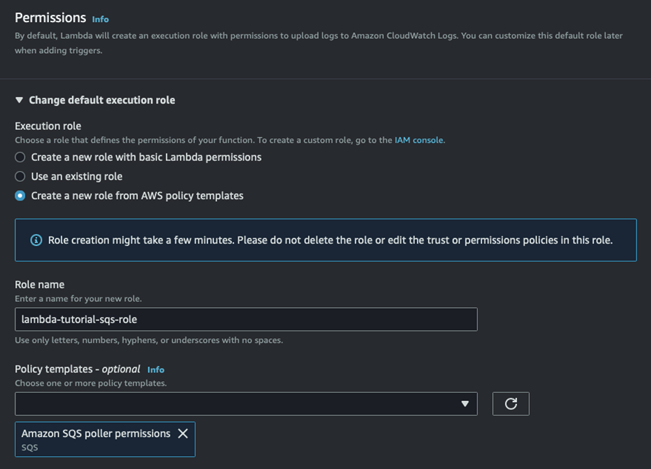This screenshot has width=651, height=469.
Task: Collapse the Change default execution role triangle
Action: tap(19, 100)
